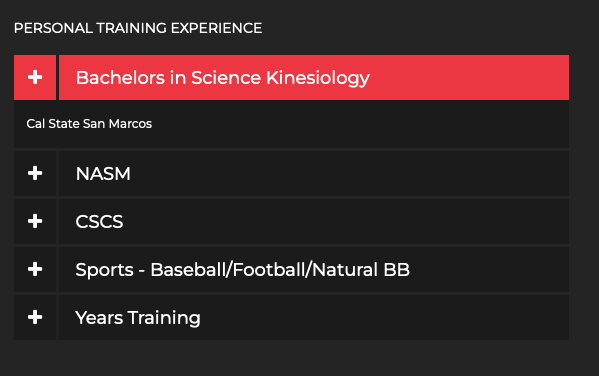This screenshot has width=599, height=376.
Task: Click the plus icon beside Sports - Baseball/Football/Natural BB
Action: 35,269
